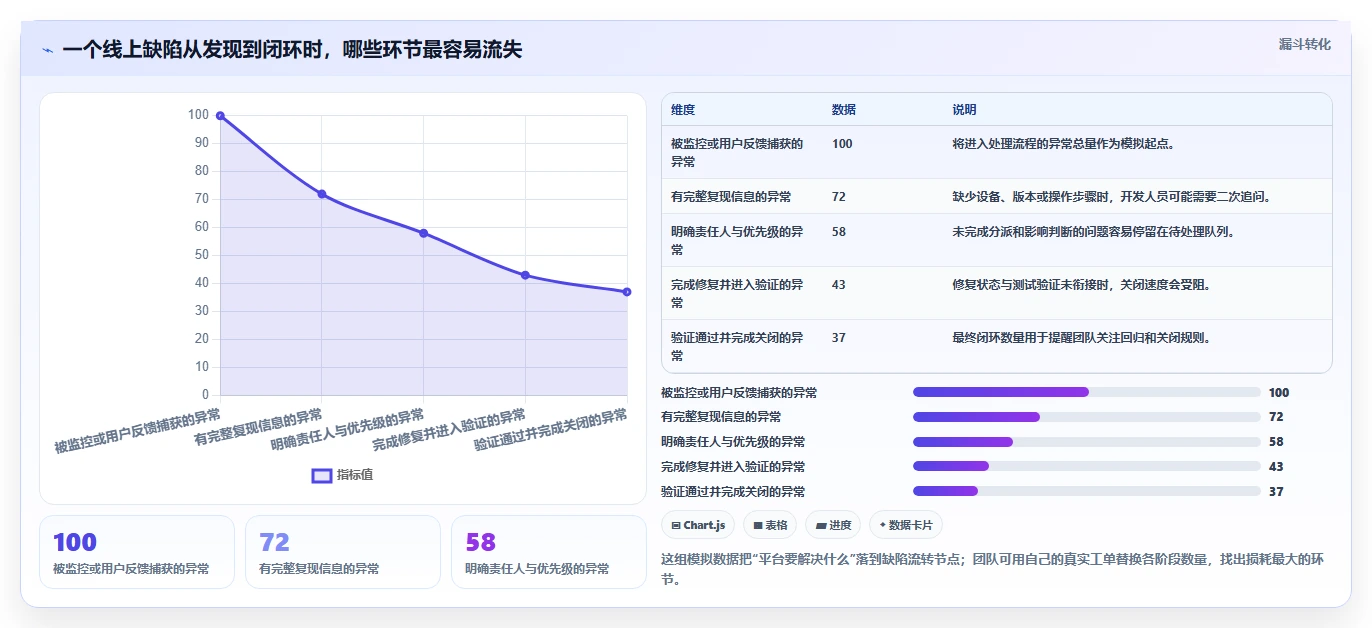Click the legend color box for 指标值
The image size is (1372, 628).
pos(322,475)
